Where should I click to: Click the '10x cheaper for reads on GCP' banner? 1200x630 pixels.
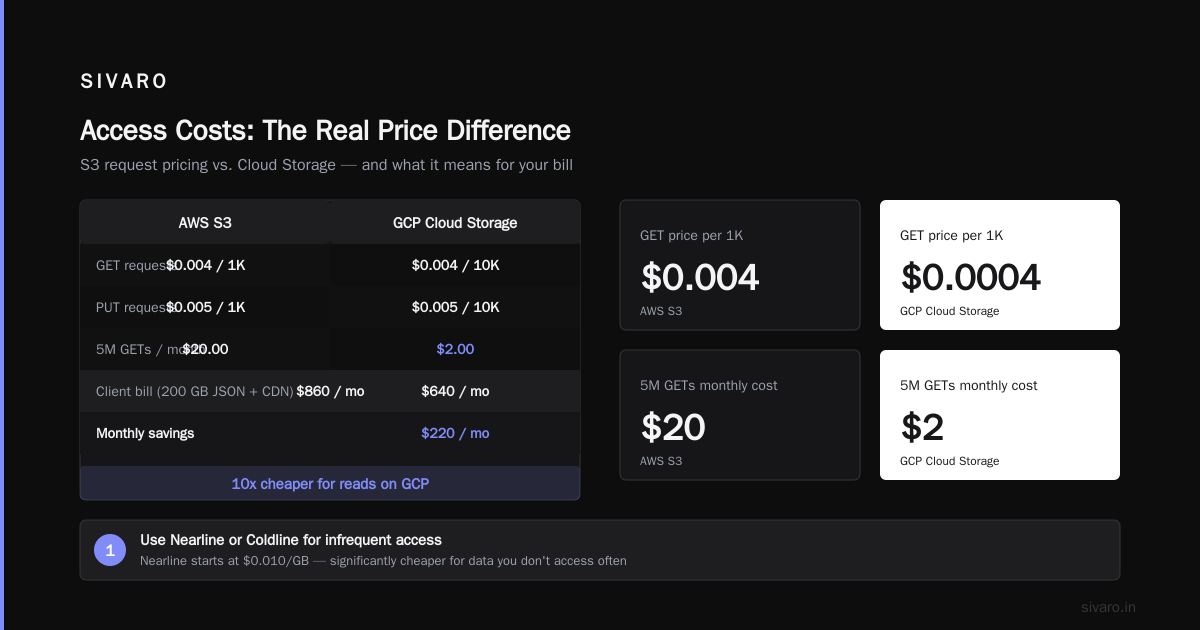[330, 483]
